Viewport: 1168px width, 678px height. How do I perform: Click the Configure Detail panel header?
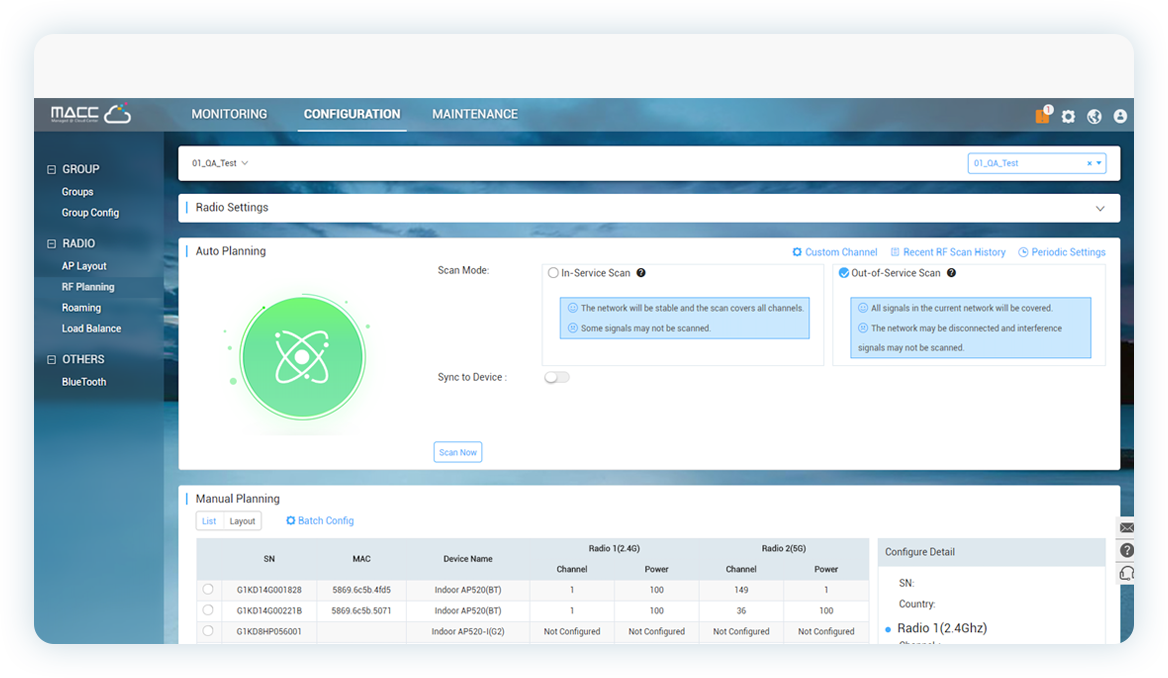pyautogui.click(x=991, y=552)
